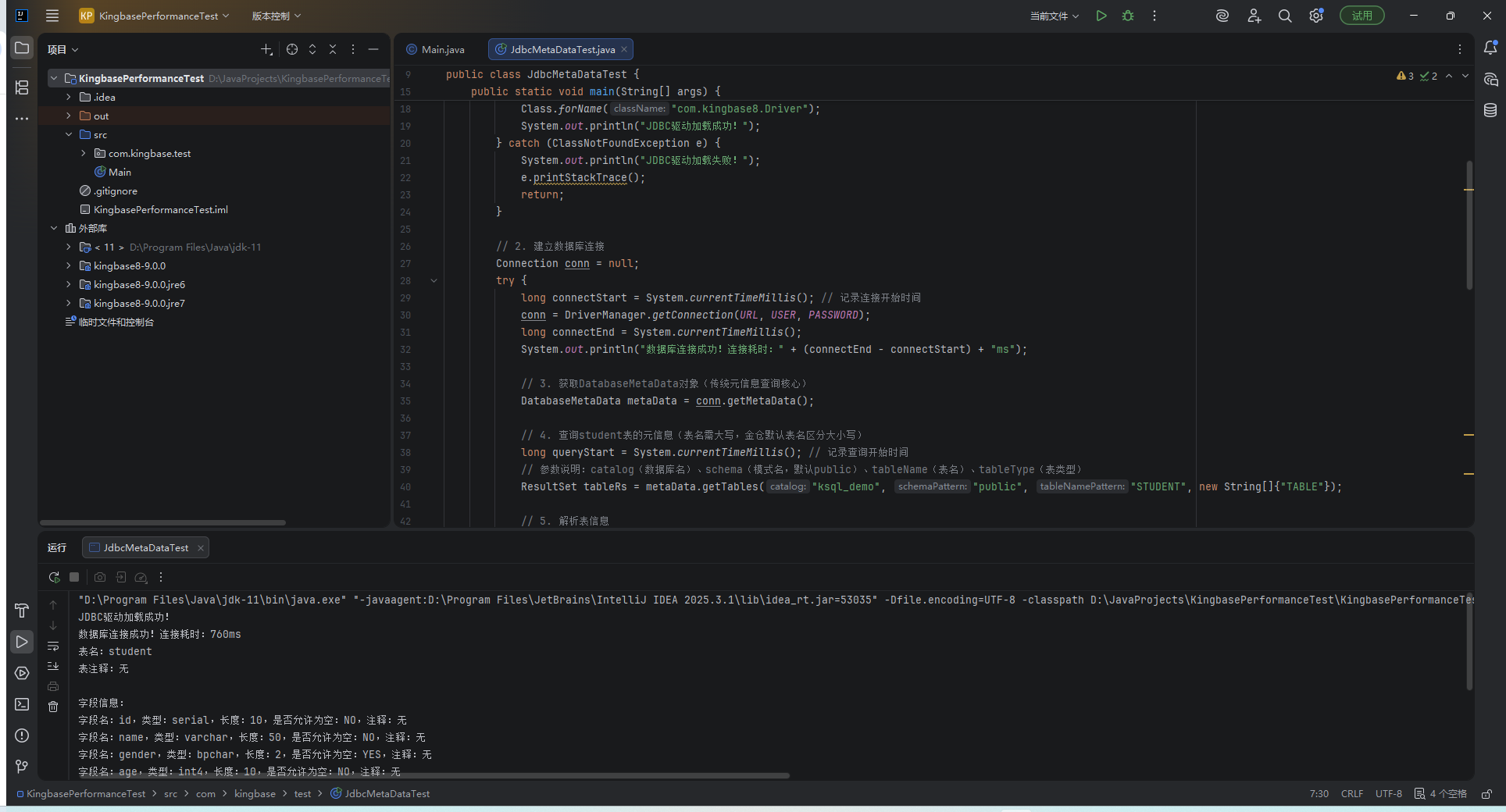The image size is (1506, 812).
Task: Click the green Run button in toolbar
Action: 1101,16
